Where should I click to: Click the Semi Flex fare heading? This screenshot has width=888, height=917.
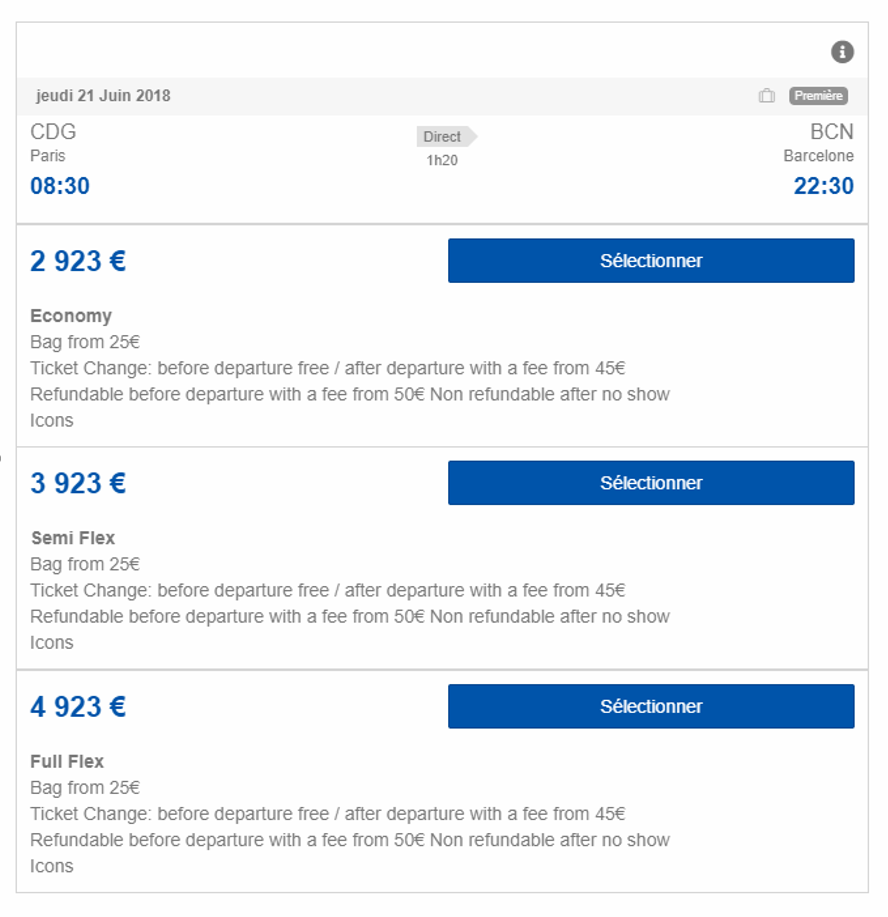[x=73, y=538]
